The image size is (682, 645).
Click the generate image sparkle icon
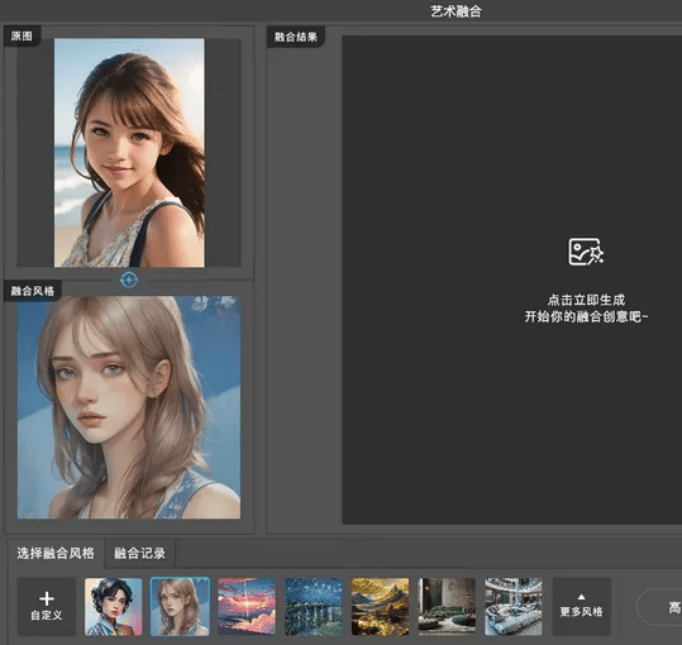tap(586, 251)
